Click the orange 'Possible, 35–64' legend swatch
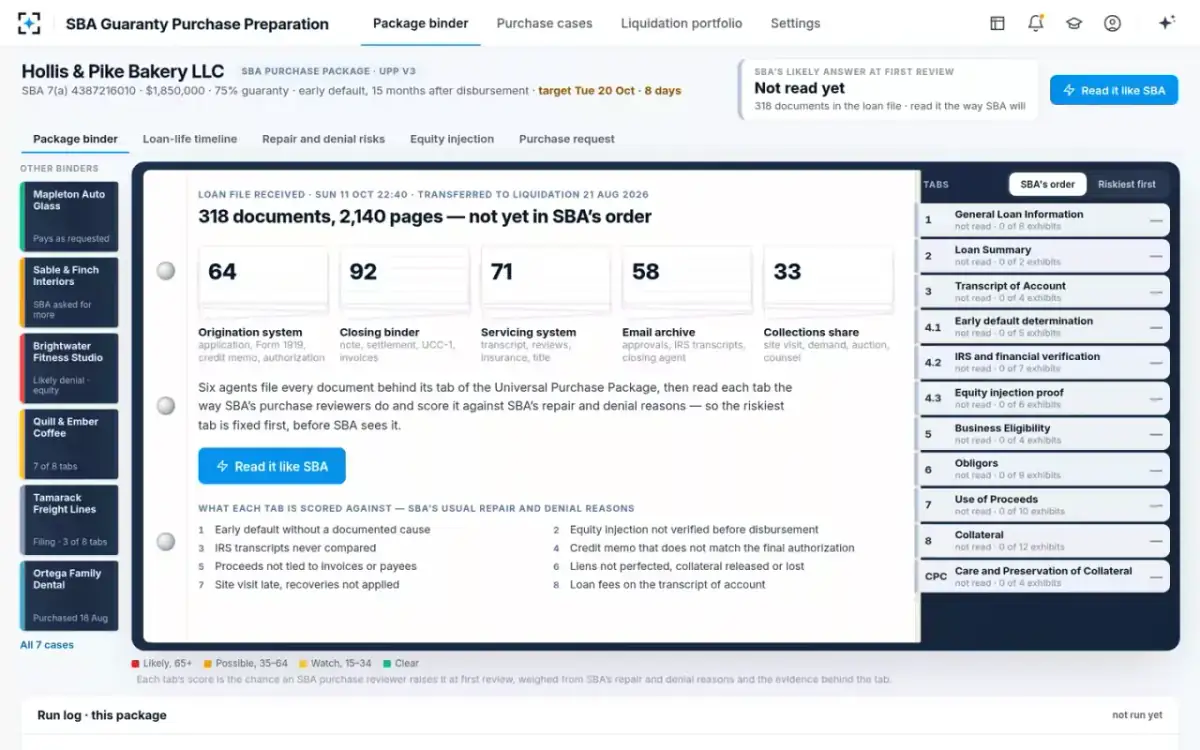This screenshot has height=750, width=1200. pos(208,663)
